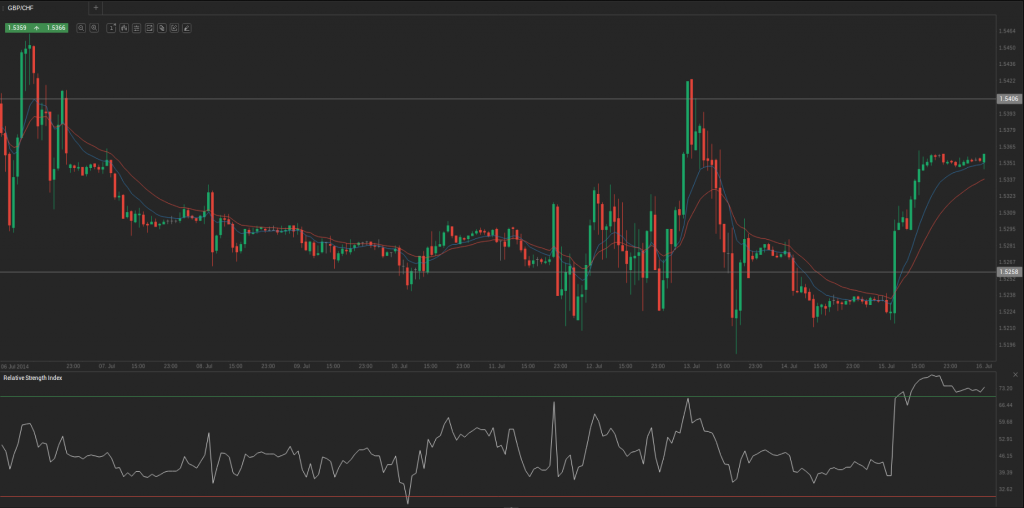1024x508 pixels.
Task: Click the zoom out magnifier icon
Action: pyautogui.click(x=81, y=28)
